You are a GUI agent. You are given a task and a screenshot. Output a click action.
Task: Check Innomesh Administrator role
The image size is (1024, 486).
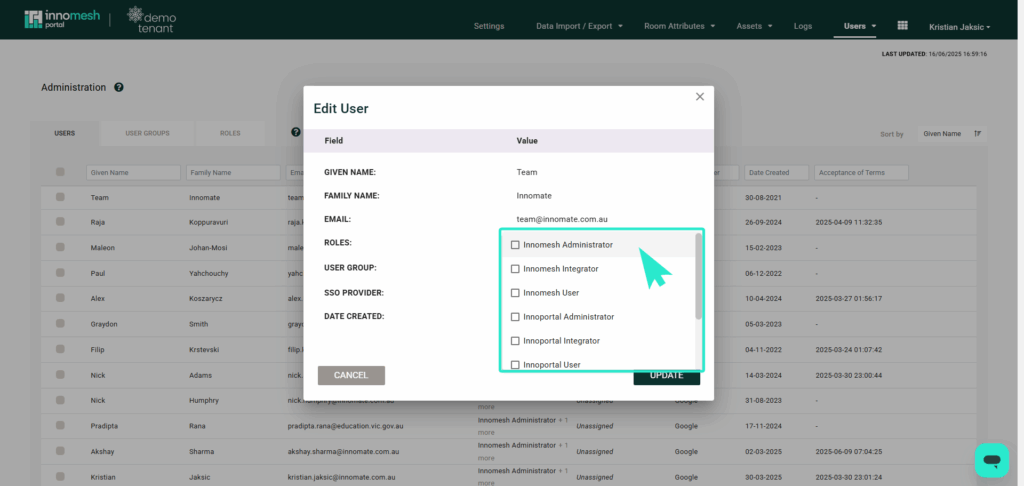[x=515, y=245]
